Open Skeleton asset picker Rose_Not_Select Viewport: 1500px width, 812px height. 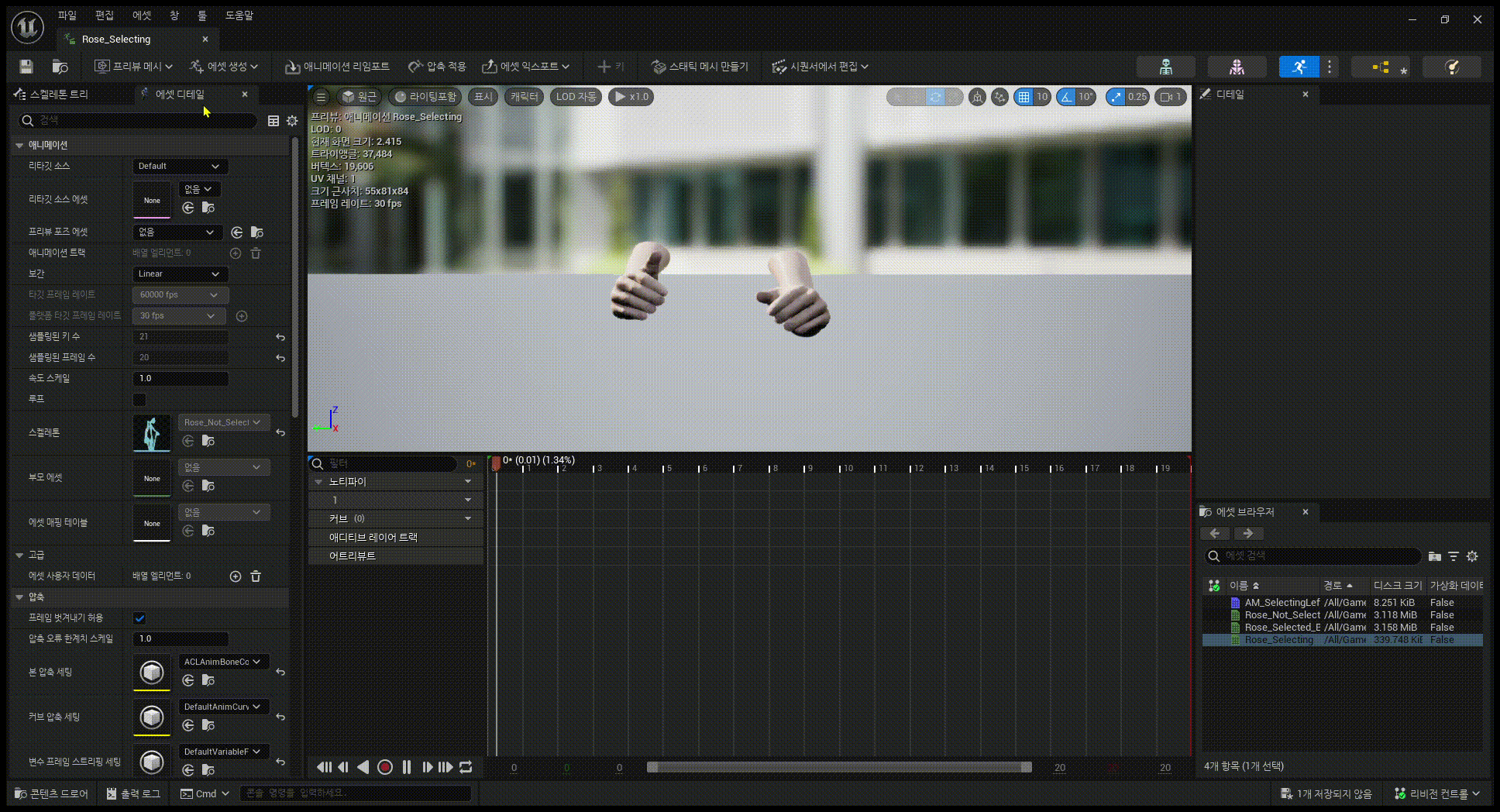(223, 422)
